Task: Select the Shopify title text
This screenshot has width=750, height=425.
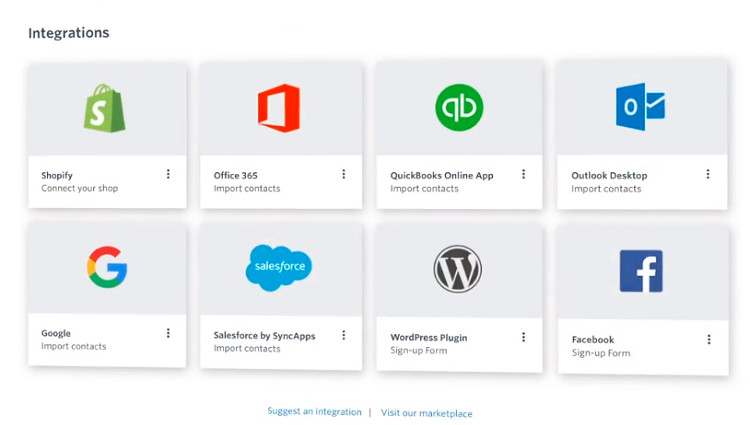Action: (x=57, y=175)
